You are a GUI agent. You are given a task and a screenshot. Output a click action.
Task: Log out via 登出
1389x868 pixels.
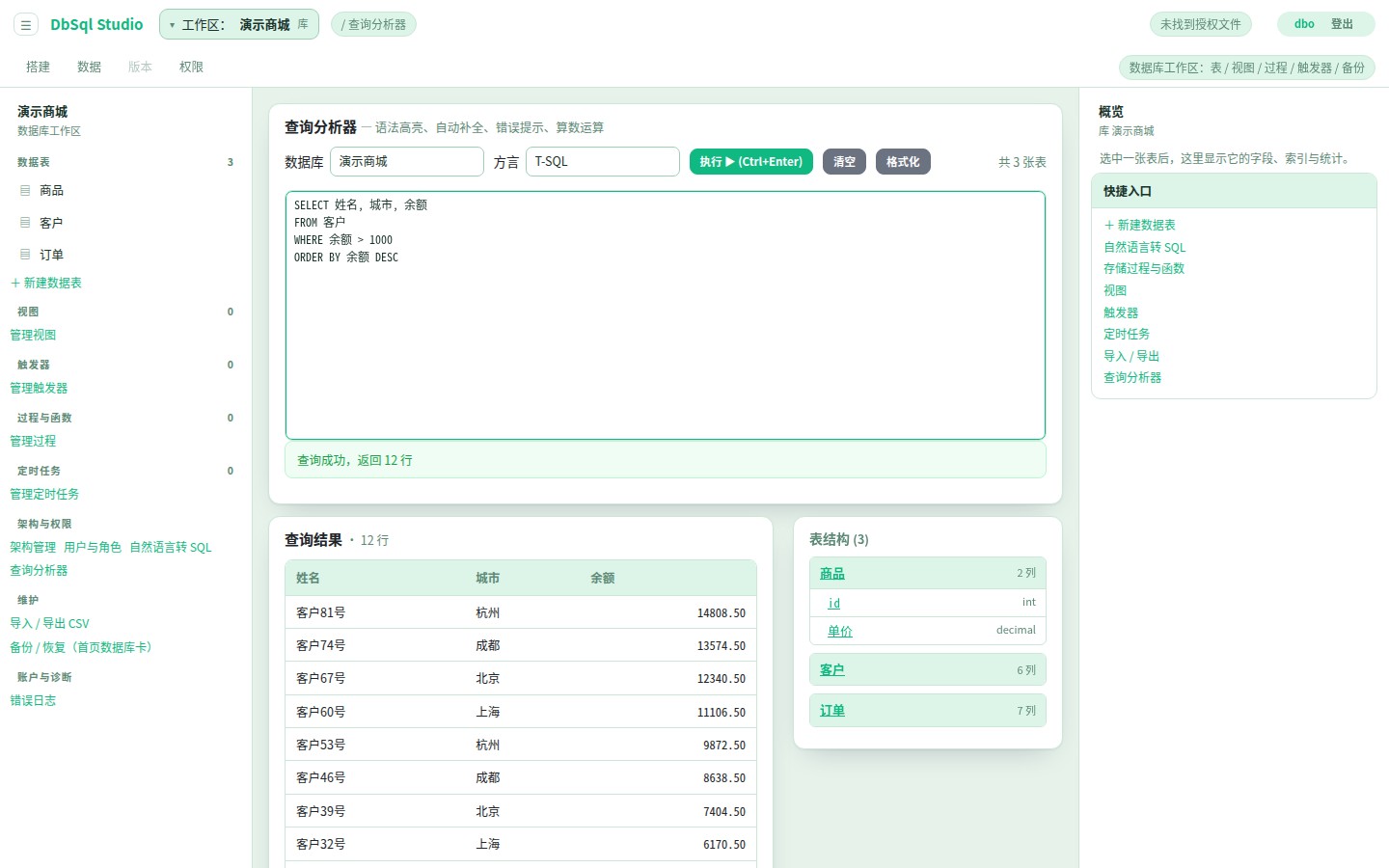coord(1342,24)
